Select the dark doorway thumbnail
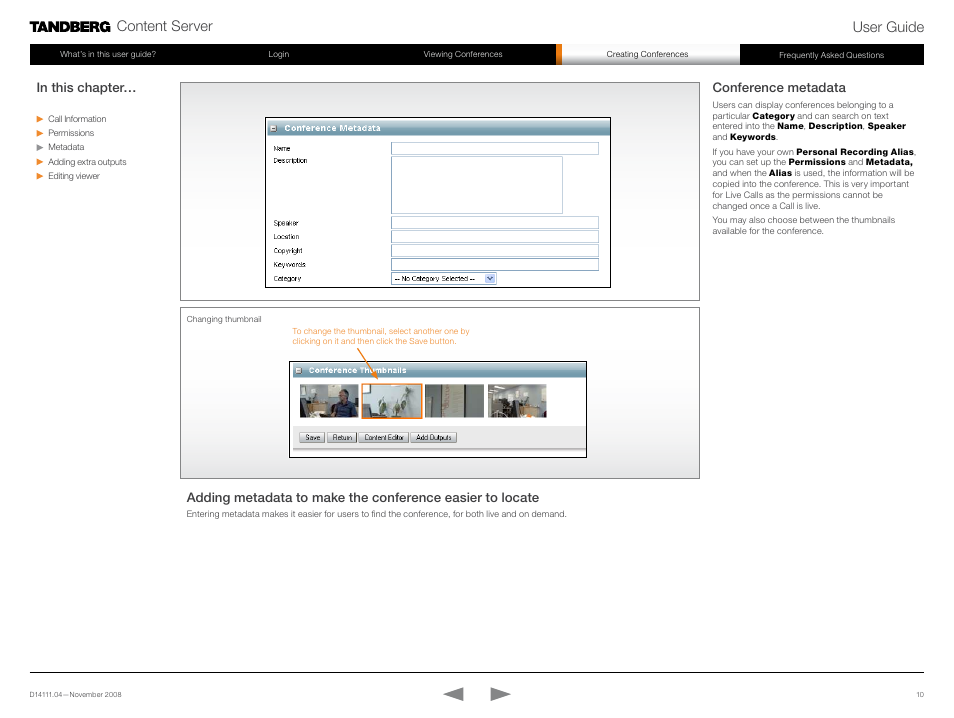The height and width of the screenshot is (718, 954). click(x=454, y=401)
